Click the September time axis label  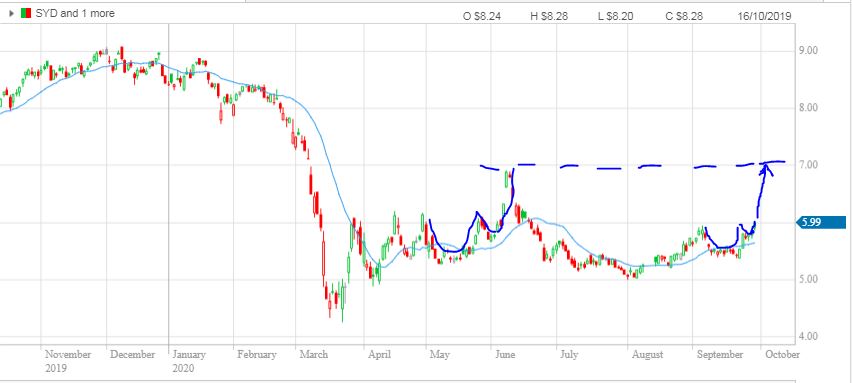coord(720,355)
